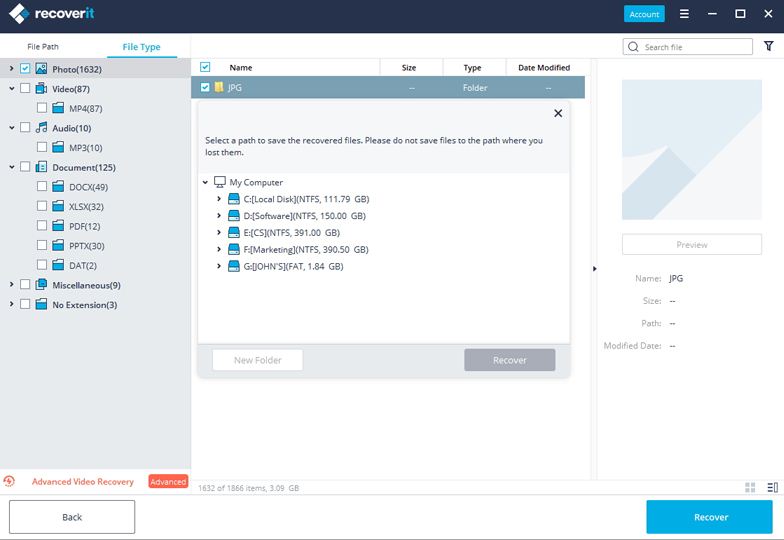784x540 pixels.
Task: Click the Back button
Action: pyautogui.click(x=72, y=517)
